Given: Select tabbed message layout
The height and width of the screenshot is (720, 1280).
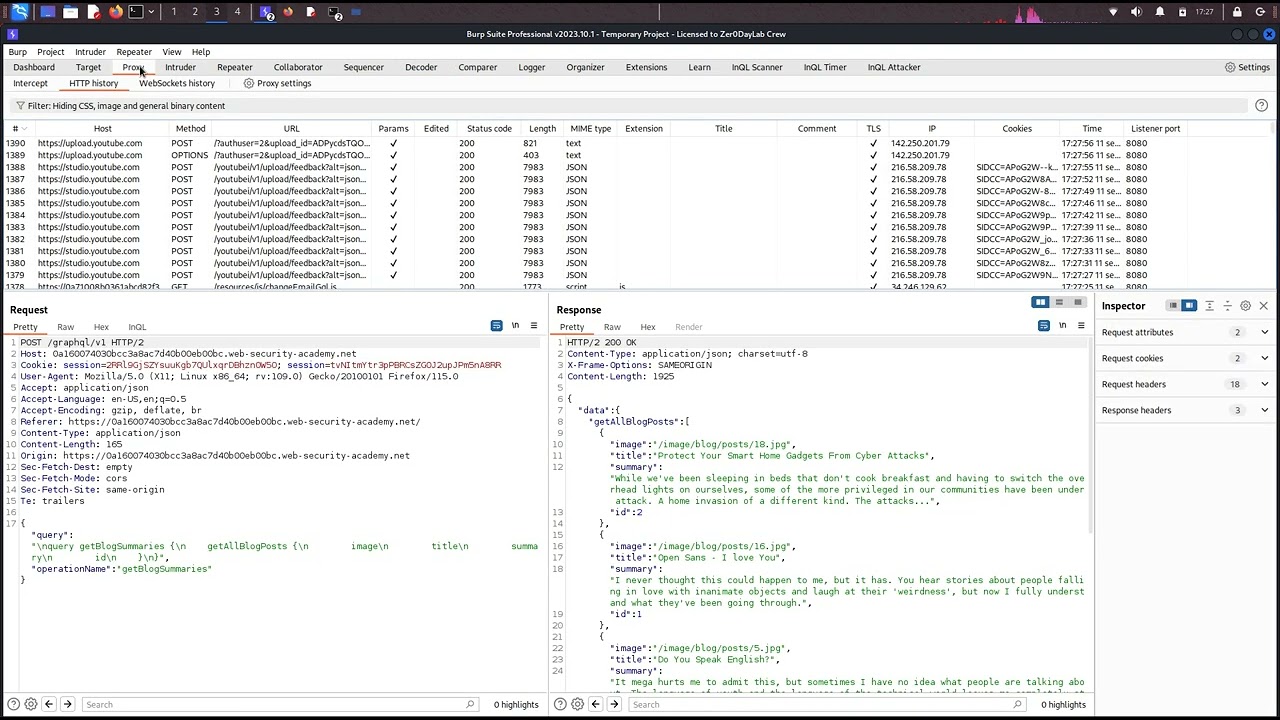Looking at the screenshot, I should click(1077, 302).
